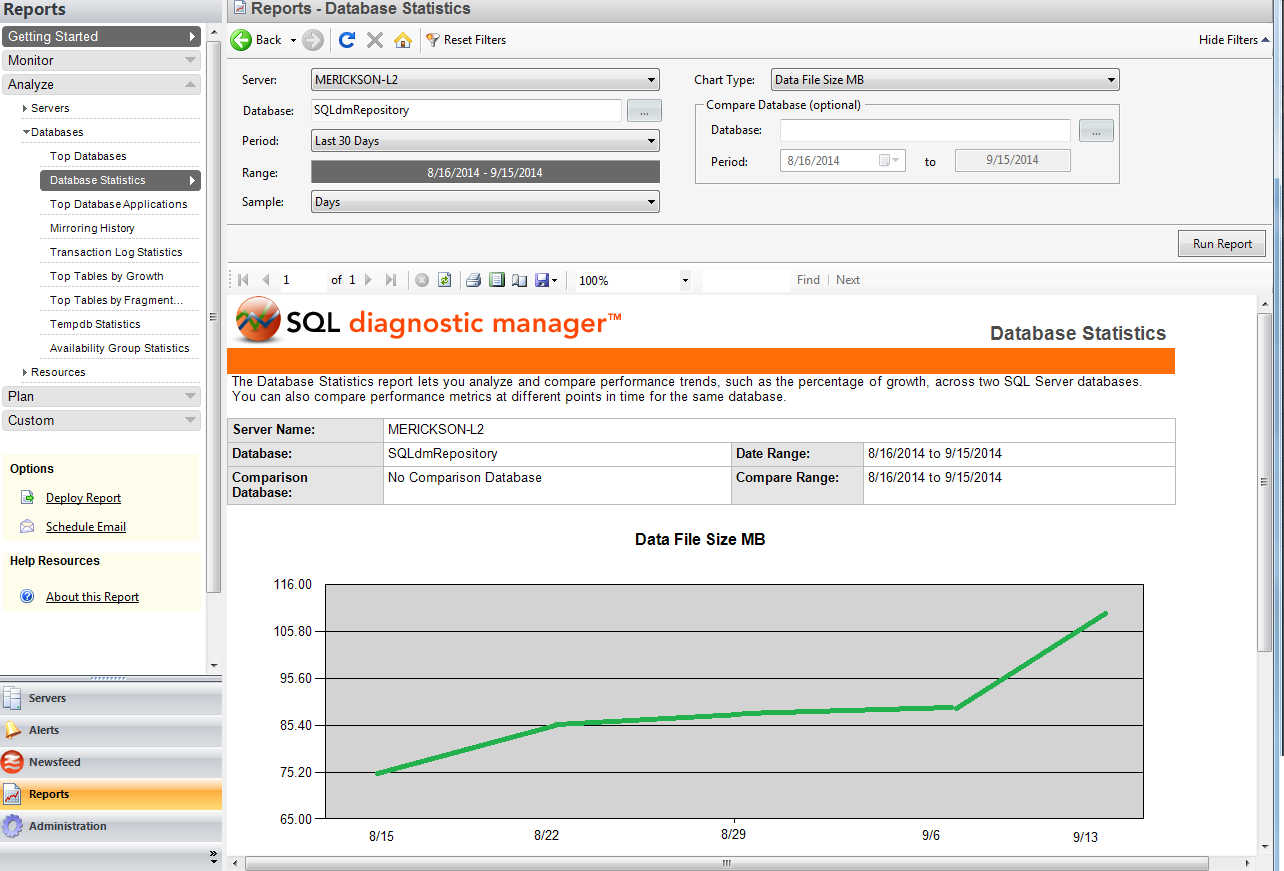Go to the next report page
1284x871 pixels.
tap(368, 280)
